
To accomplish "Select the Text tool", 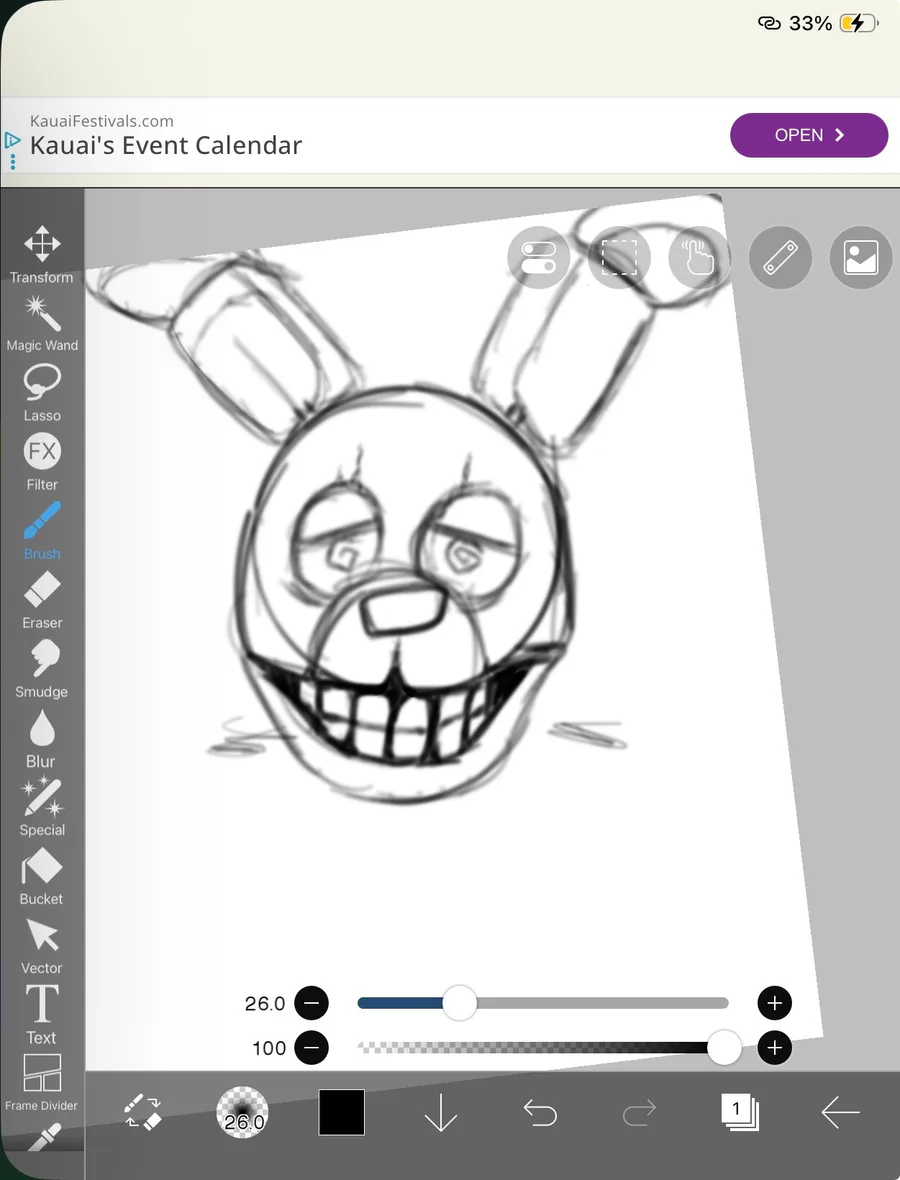I will coord(41,1014).
